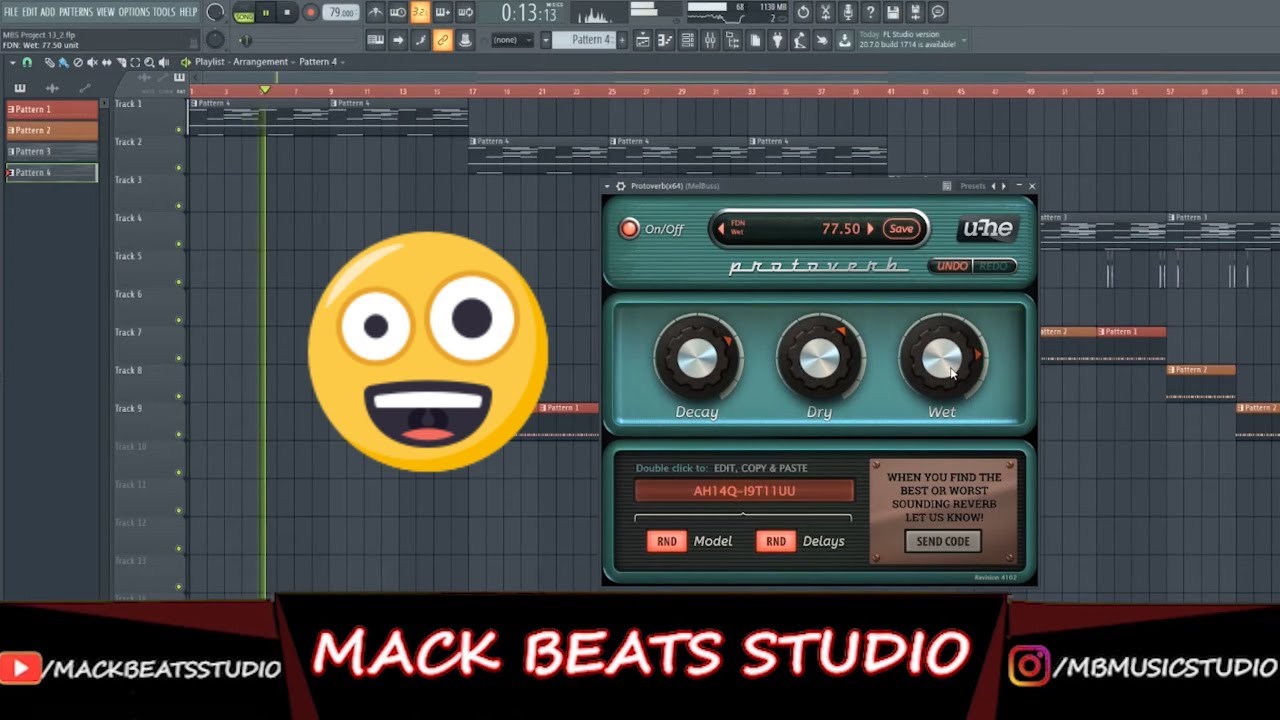Click the tempo field showing 79.000
1280x720 pixels.
click(342, 13)
